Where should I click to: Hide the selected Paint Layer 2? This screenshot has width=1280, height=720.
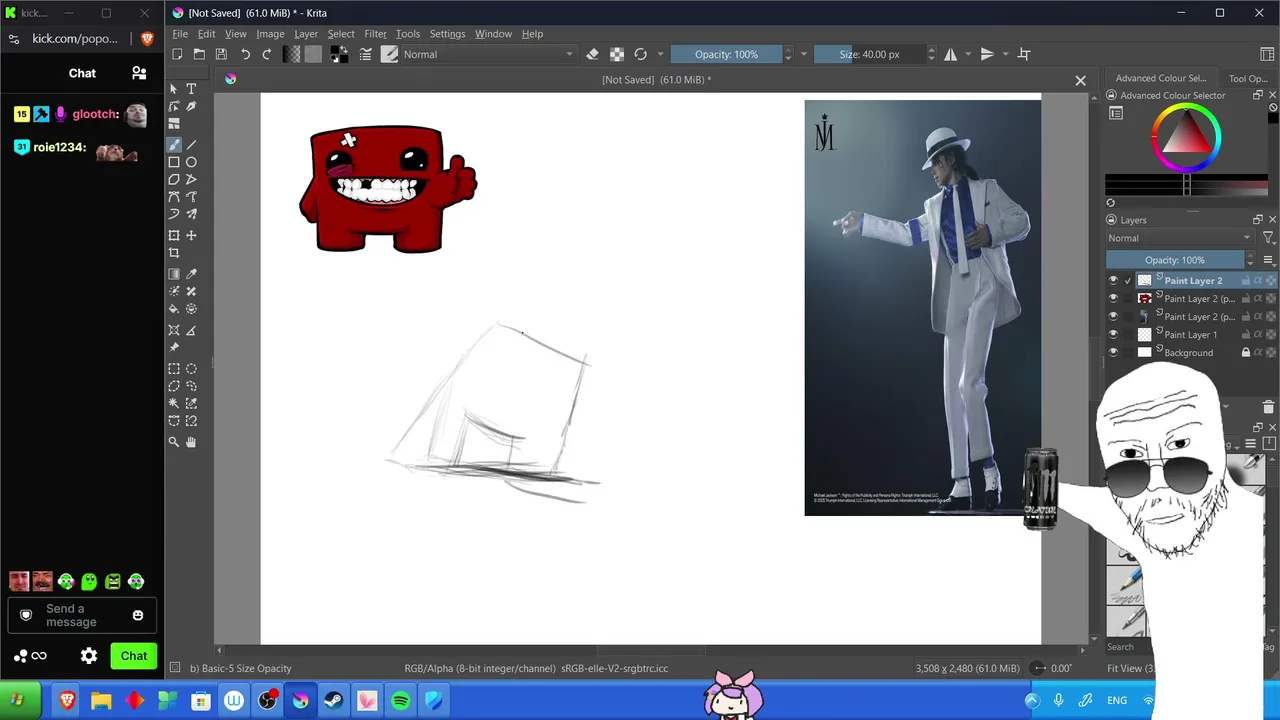click(x=1113, y=281)
